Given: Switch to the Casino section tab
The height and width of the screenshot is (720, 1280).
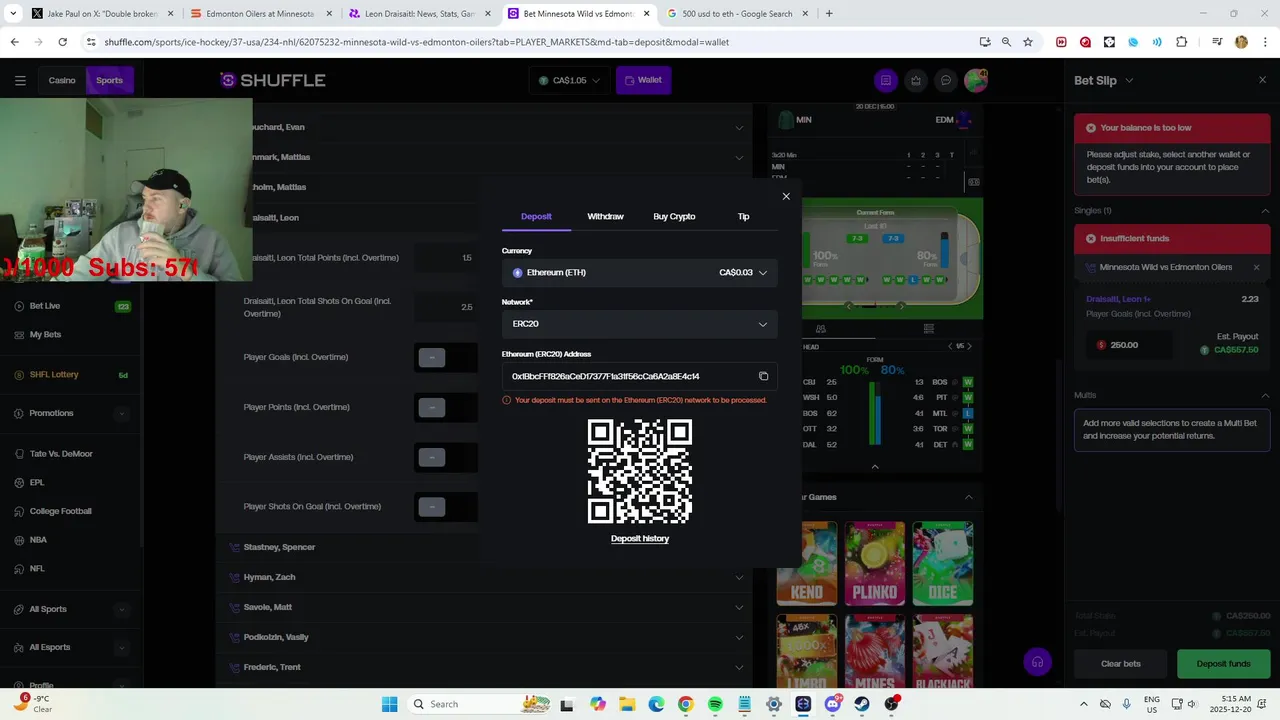Looking at the screenshot, I should 62,80.
